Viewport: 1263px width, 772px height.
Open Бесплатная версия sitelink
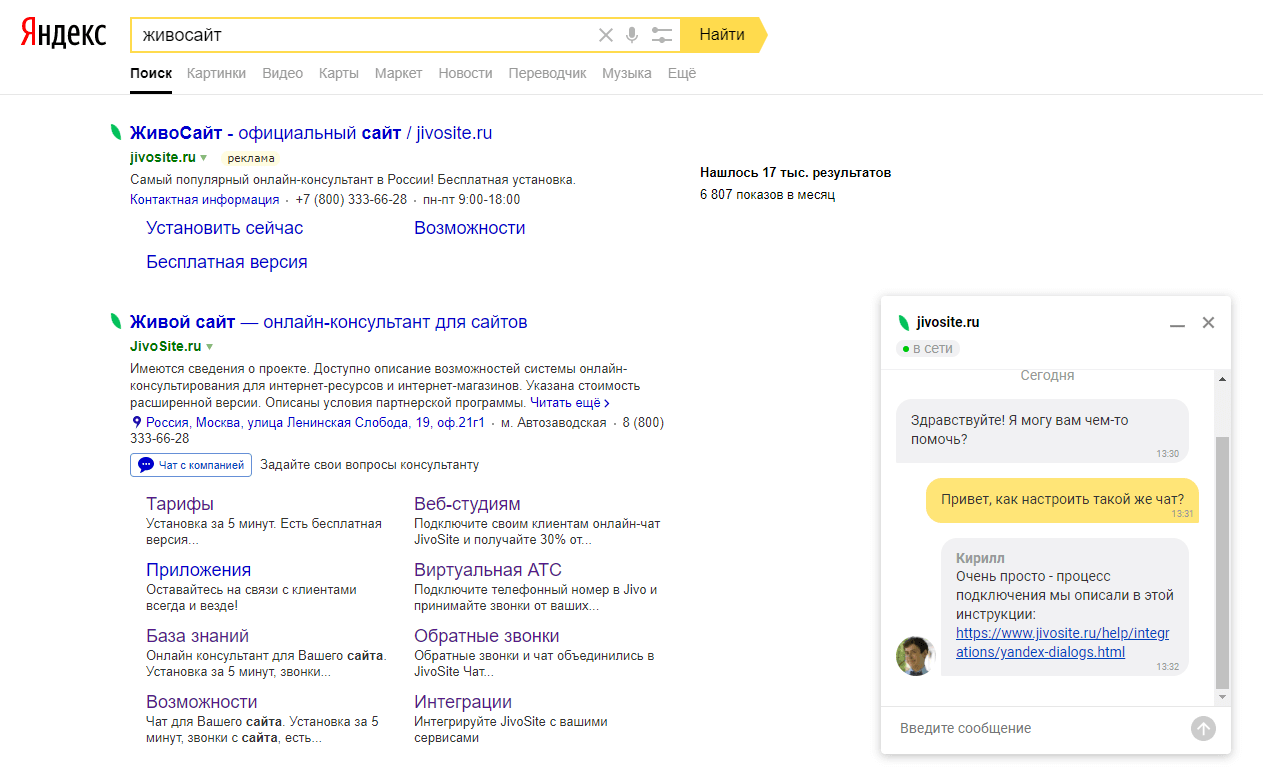click(227, 262)
